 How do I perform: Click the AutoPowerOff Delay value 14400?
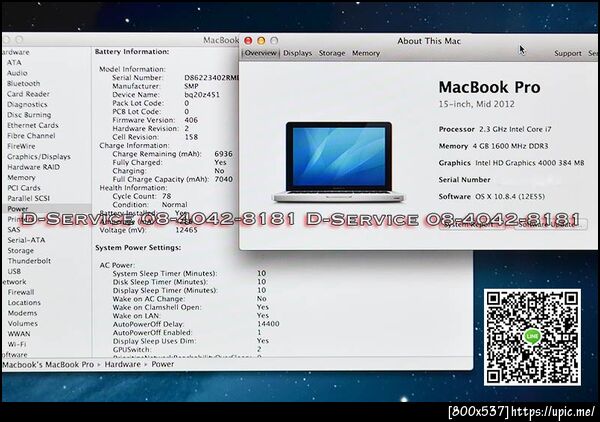tap(268, 324)
